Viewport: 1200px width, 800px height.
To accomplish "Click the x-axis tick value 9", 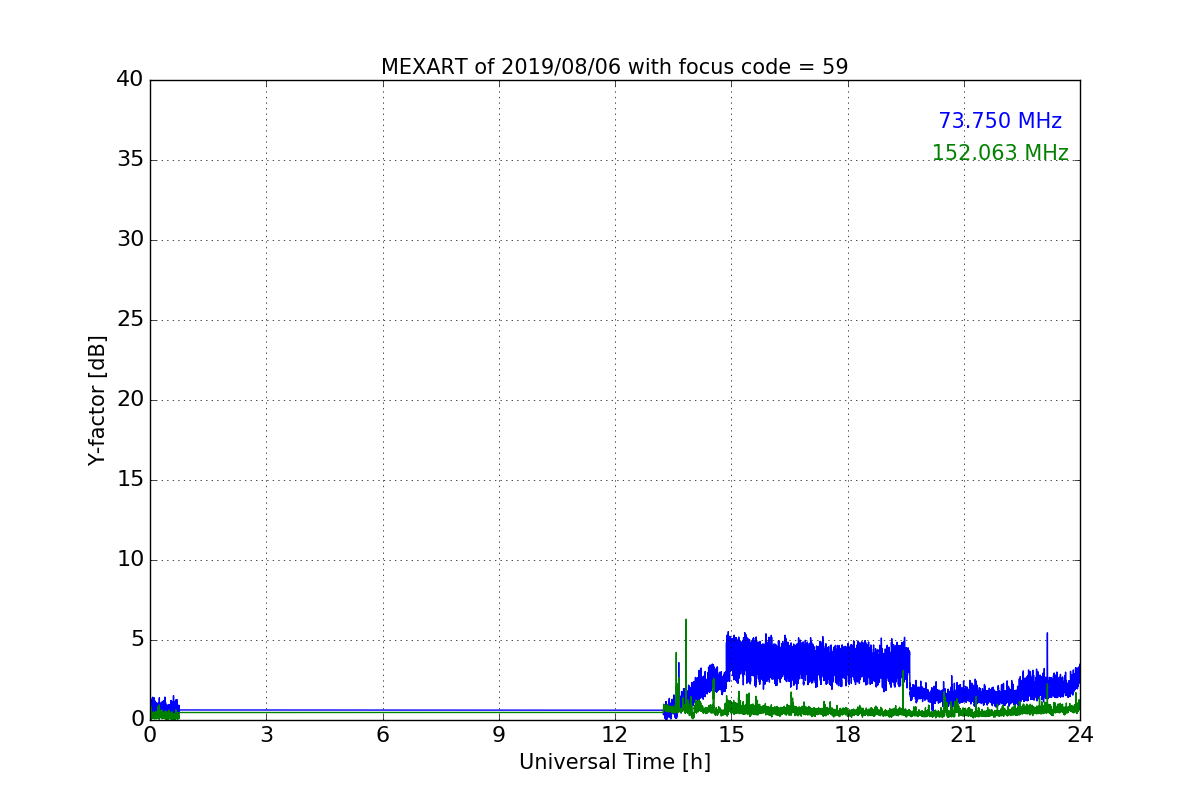I will pos(499,735).
